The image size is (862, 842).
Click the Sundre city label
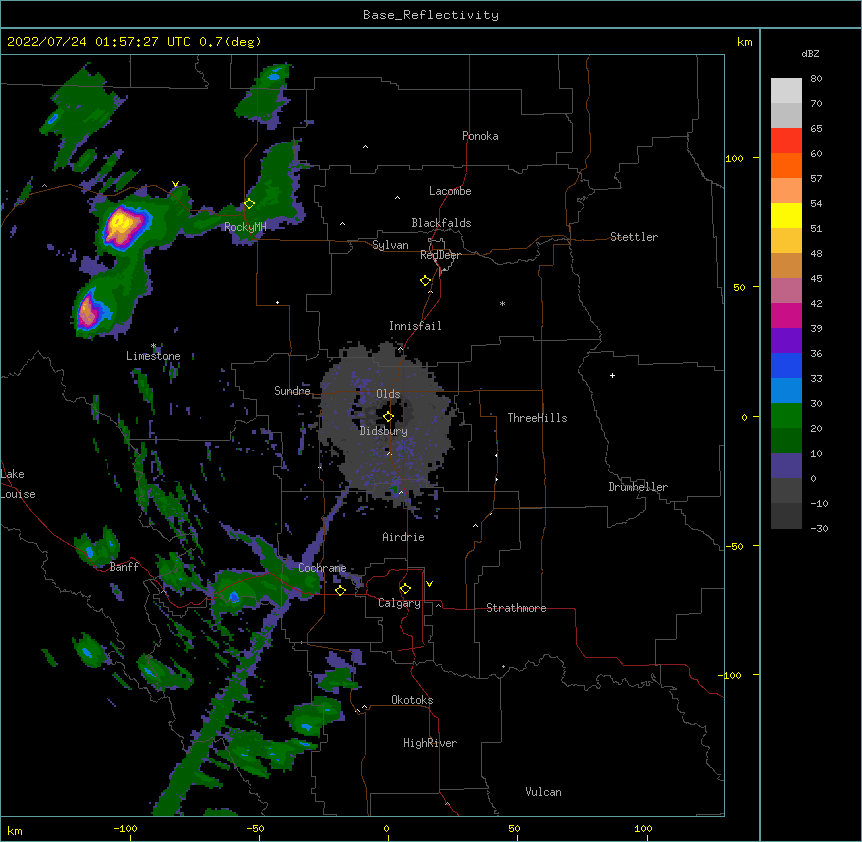(292, 391)
